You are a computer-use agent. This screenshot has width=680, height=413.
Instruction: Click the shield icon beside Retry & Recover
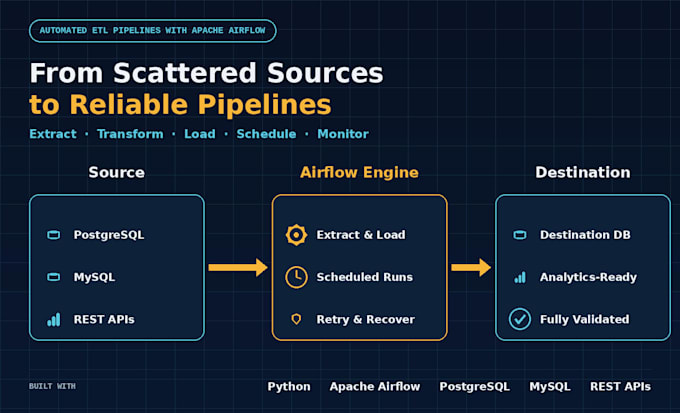coord(297,320)
